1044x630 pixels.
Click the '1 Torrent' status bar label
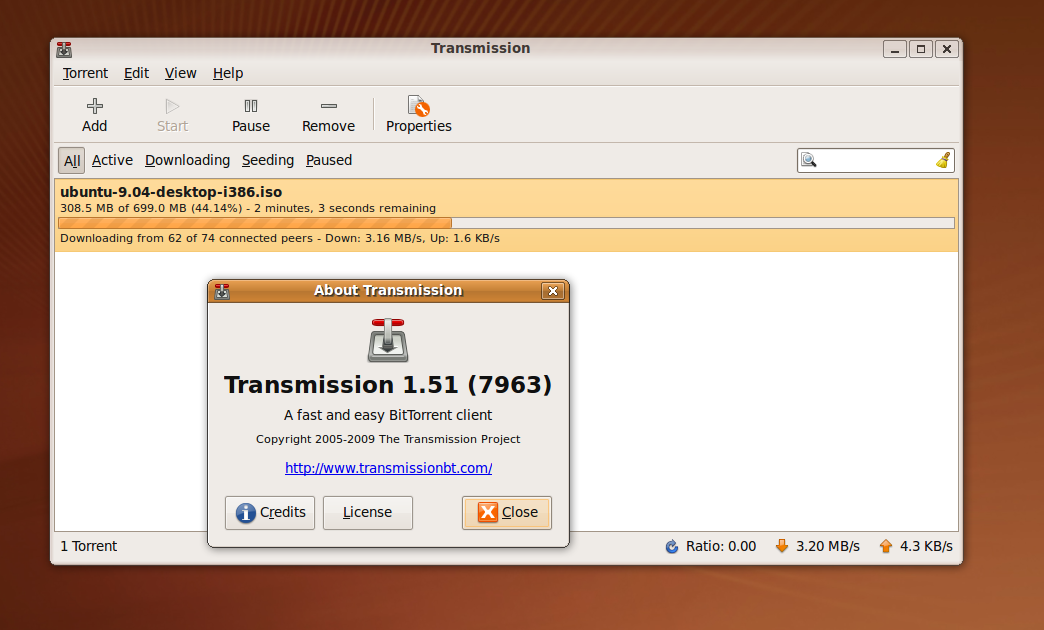[x=89, y=546]
